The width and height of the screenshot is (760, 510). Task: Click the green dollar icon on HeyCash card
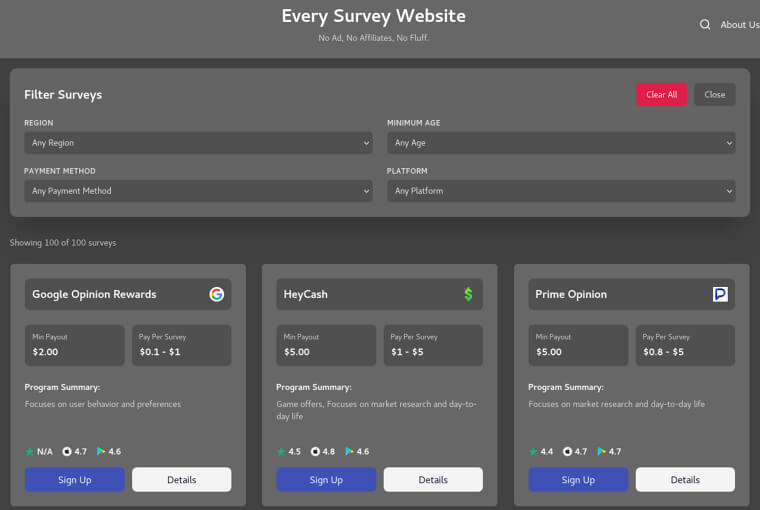(x=468, y=294)
